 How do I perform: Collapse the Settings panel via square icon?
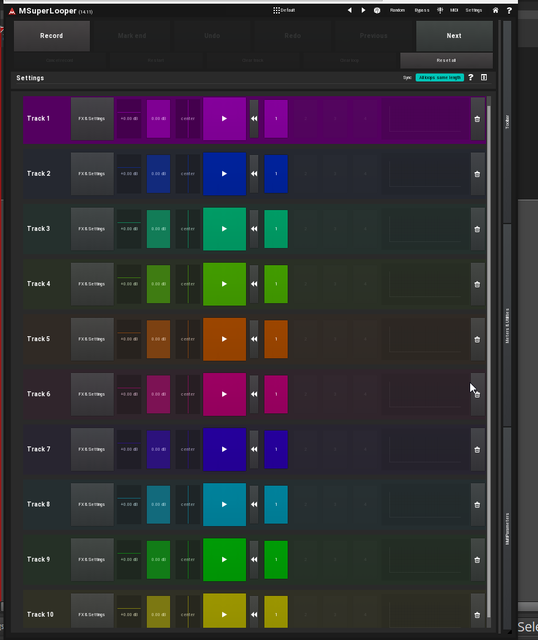click(484, 77)
